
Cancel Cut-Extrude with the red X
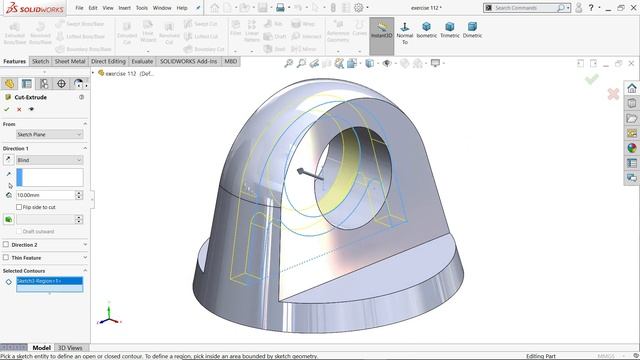pyautogui.click(x=19, y=109)
